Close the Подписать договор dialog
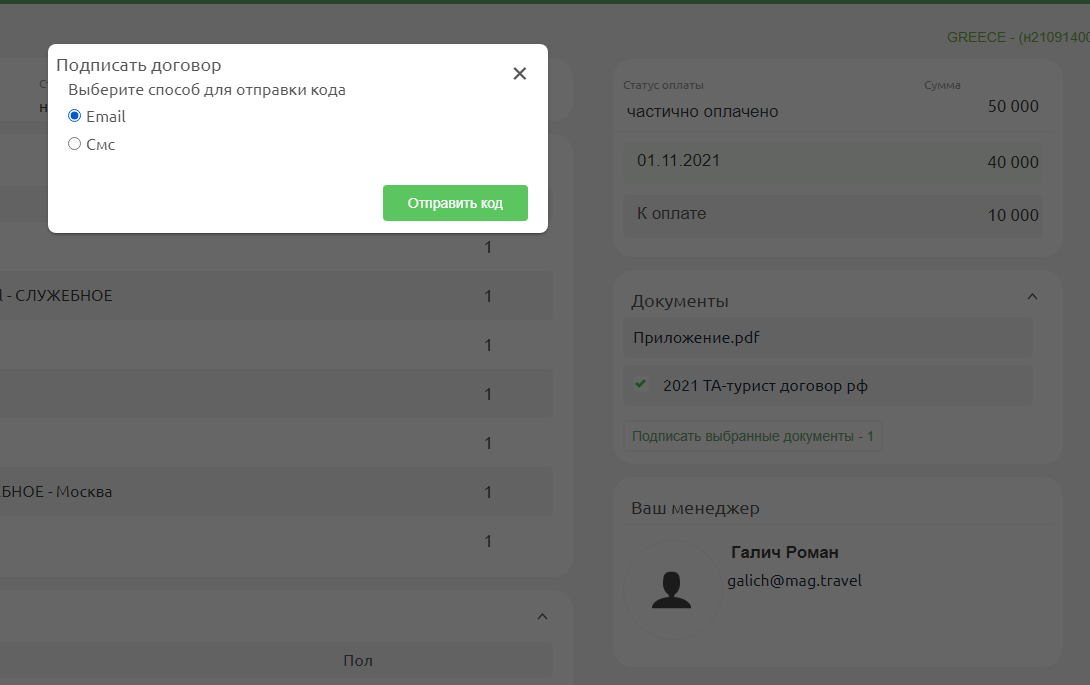The width and height of the screenshot is (1090, 685). [x=519, y=74]
